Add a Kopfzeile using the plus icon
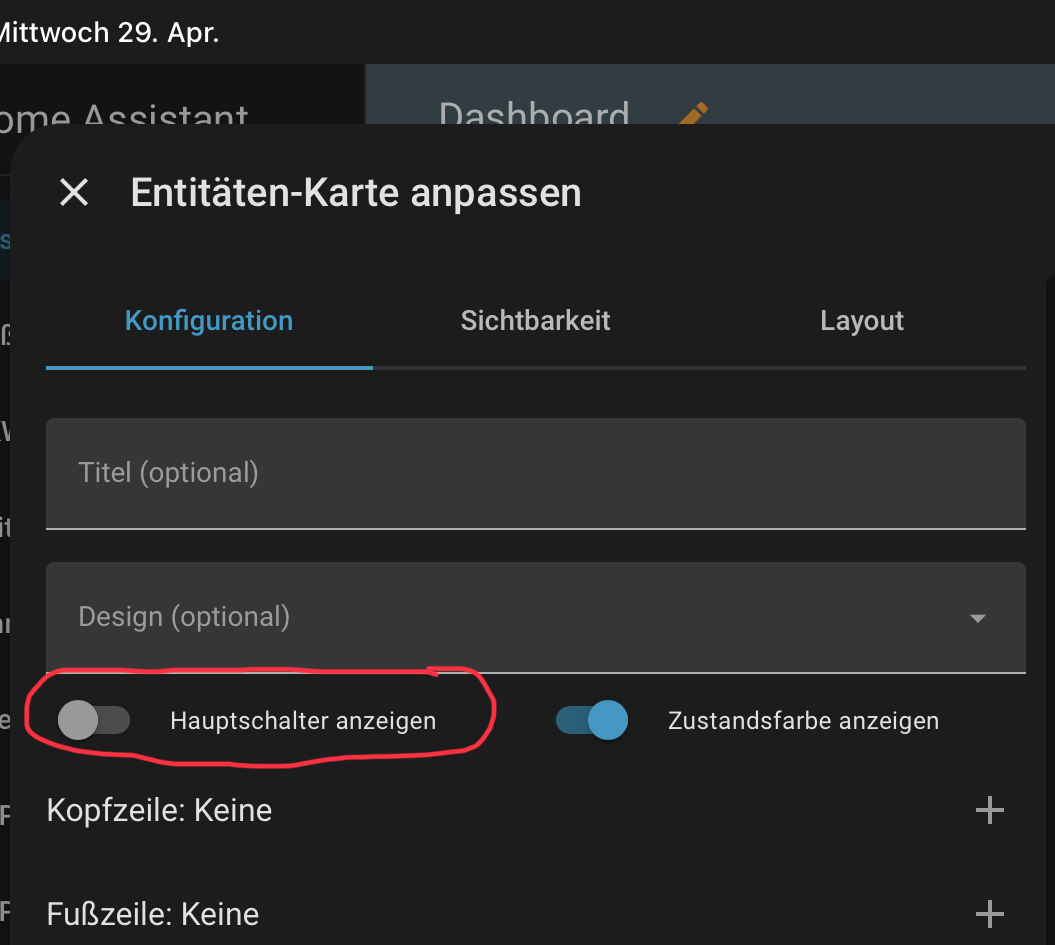 (989, 810)
